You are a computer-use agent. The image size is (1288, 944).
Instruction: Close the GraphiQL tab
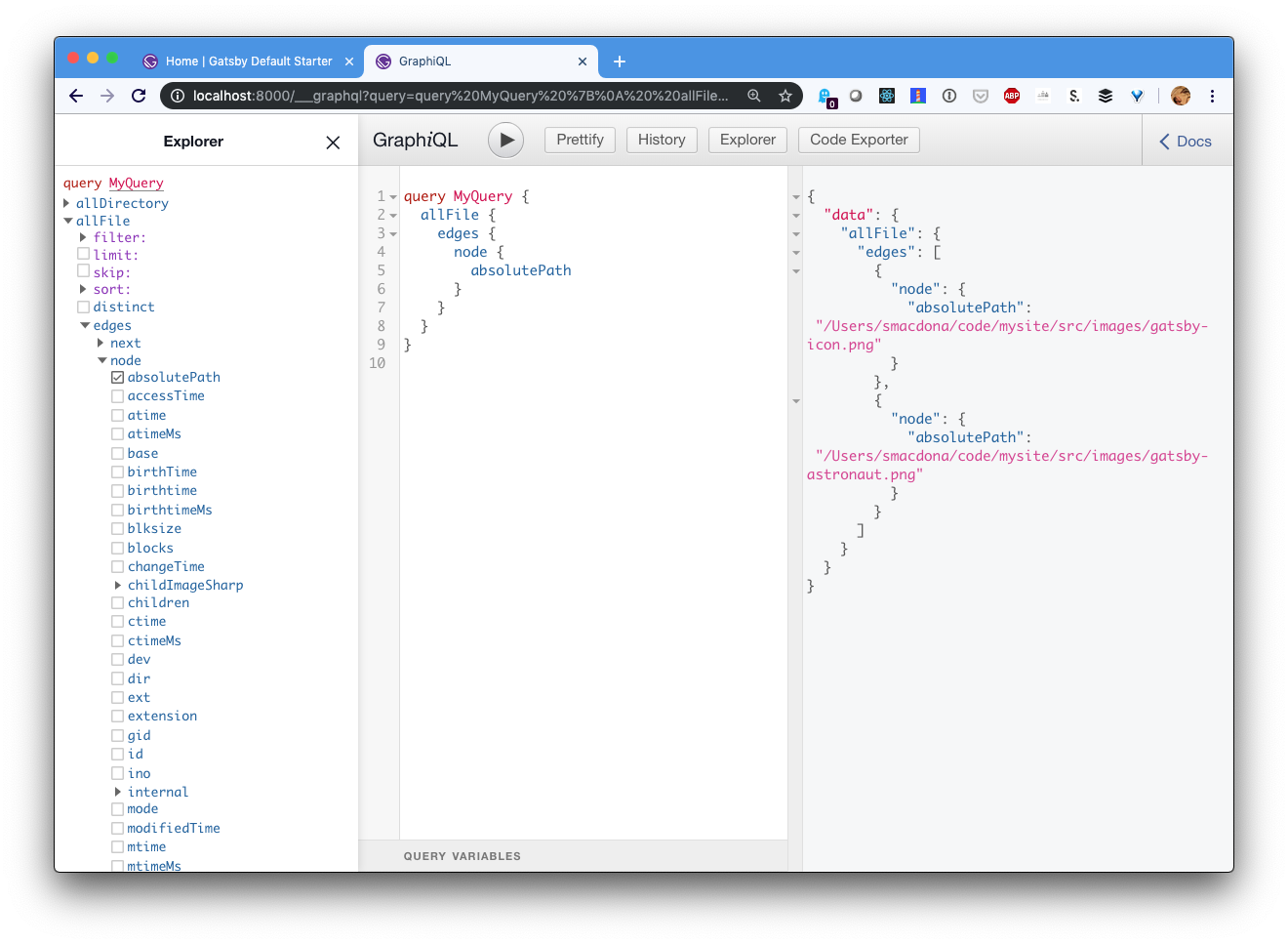point(583,62)
